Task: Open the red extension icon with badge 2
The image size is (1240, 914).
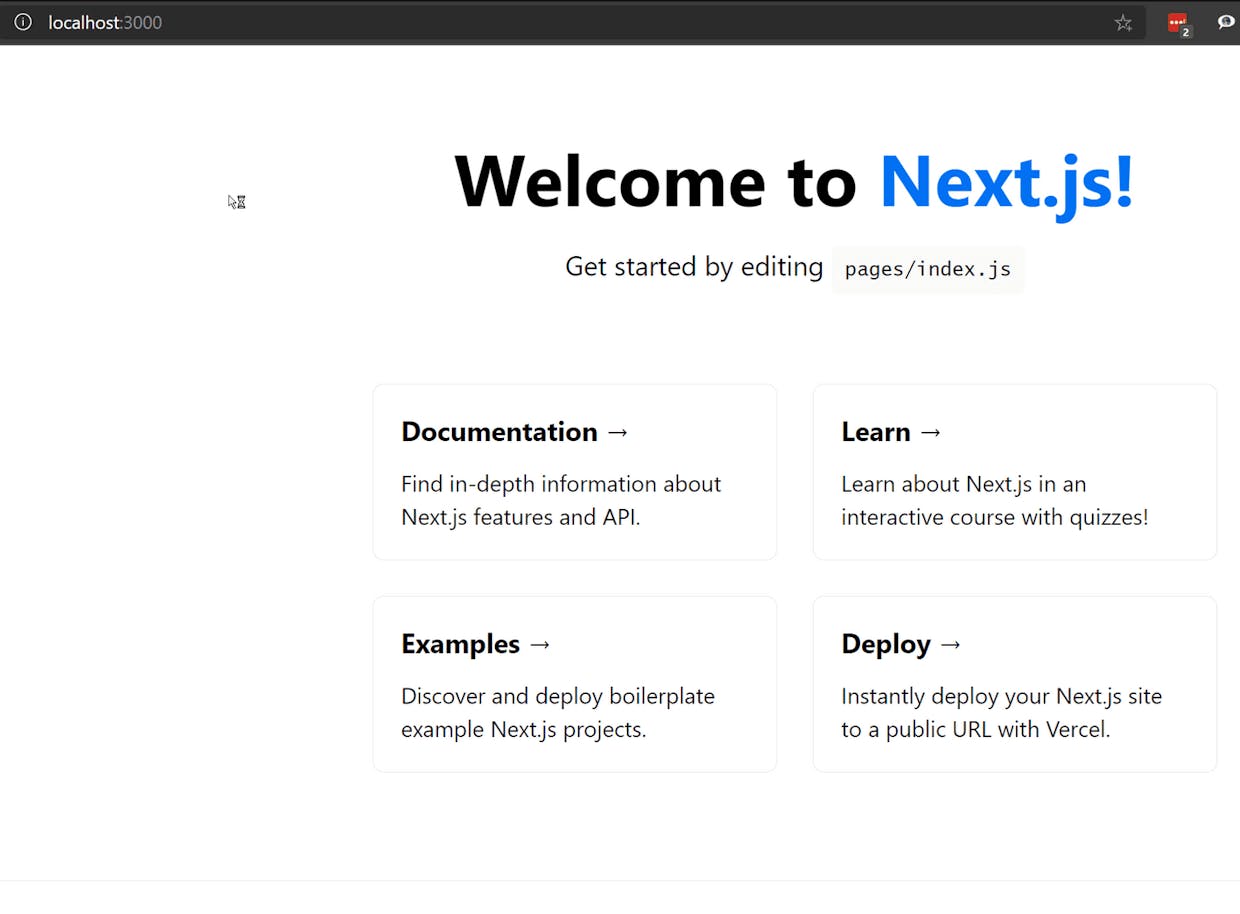Action: point(1179,24)
